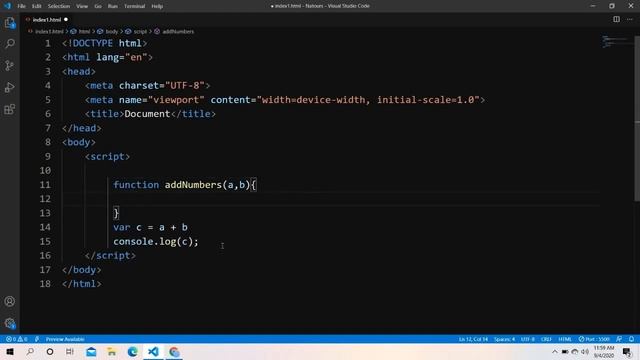Open Mail app from taskbar
Image resolution: width=640 pixels, height=360 pixels.
point(91,352)
